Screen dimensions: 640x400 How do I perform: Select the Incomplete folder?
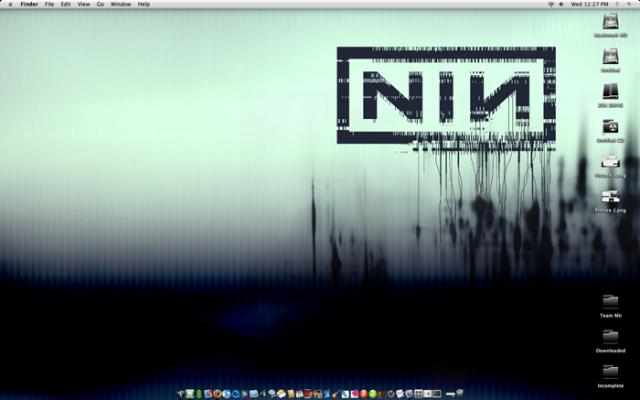[611, 372]
